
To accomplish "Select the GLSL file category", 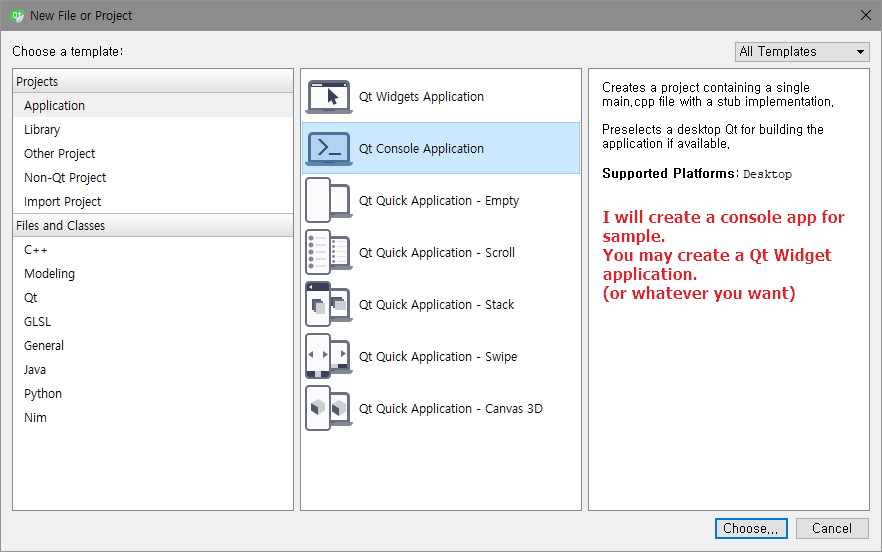I will click(37, 322).
